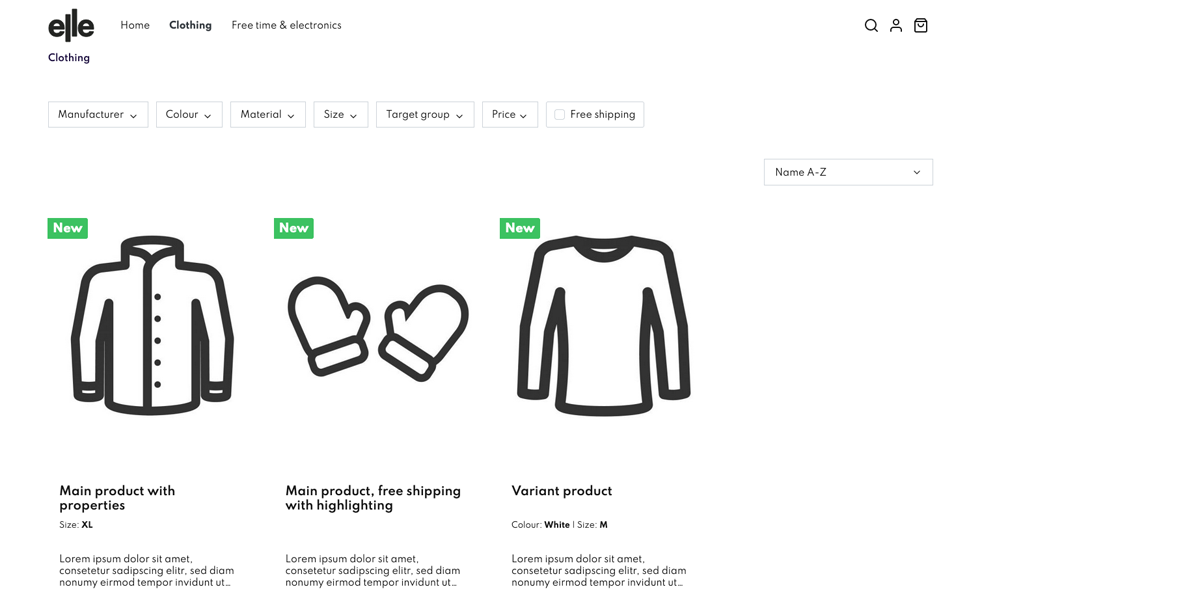The image size is (1200, 600).
Task: Click the search magnifier icon
Action: coord(871,26)
